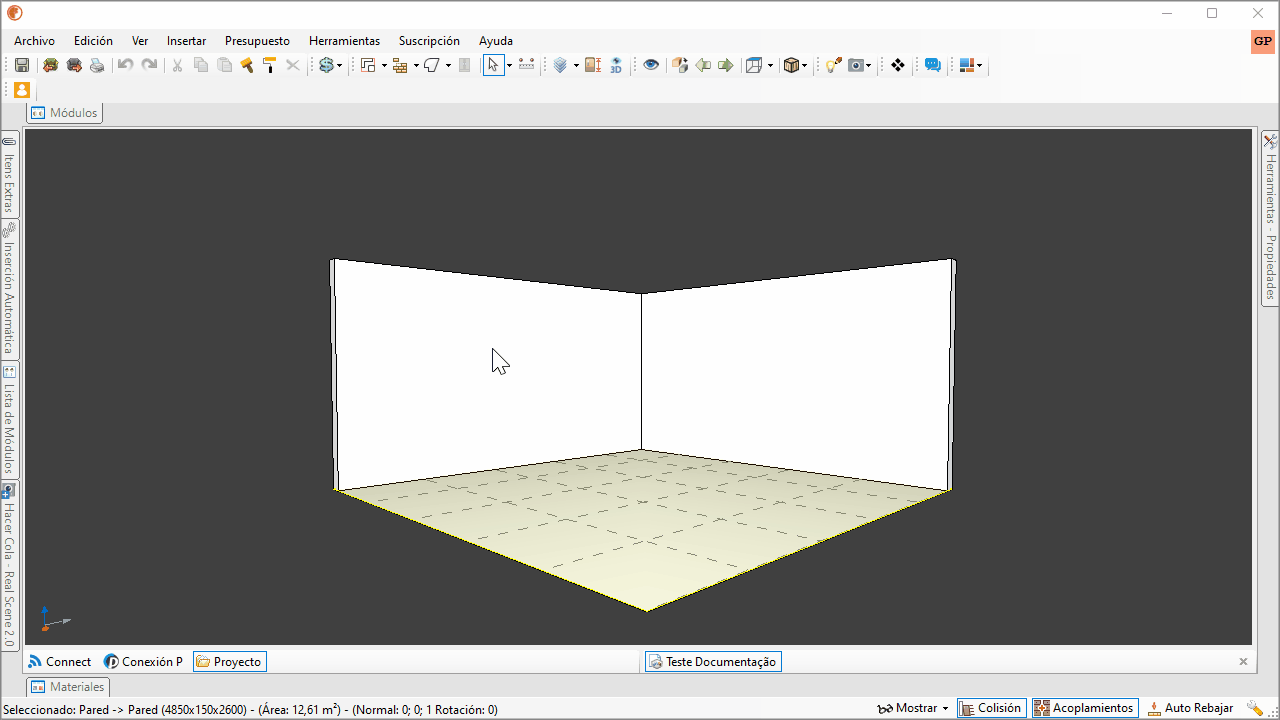The width and height of the screenshot is (1280, 720).
Task: Toggle Auto Rebajar in the status bar
Action: point(1190,708)
